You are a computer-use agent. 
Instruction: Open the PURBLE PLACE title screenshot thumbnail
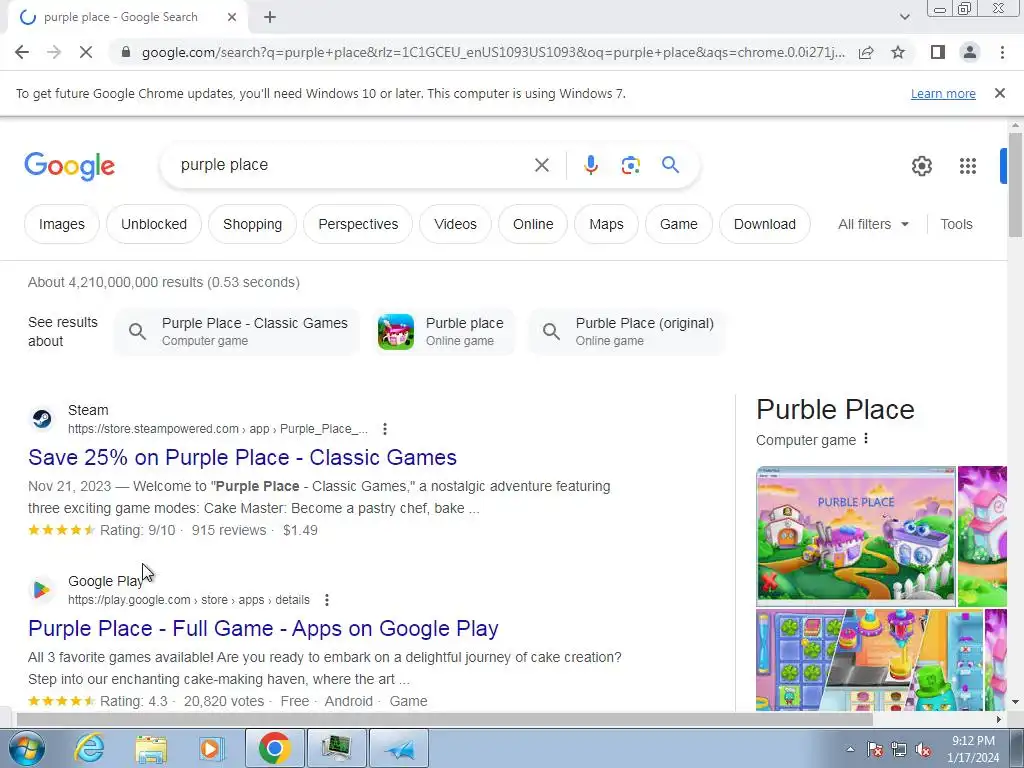point(856,536)
